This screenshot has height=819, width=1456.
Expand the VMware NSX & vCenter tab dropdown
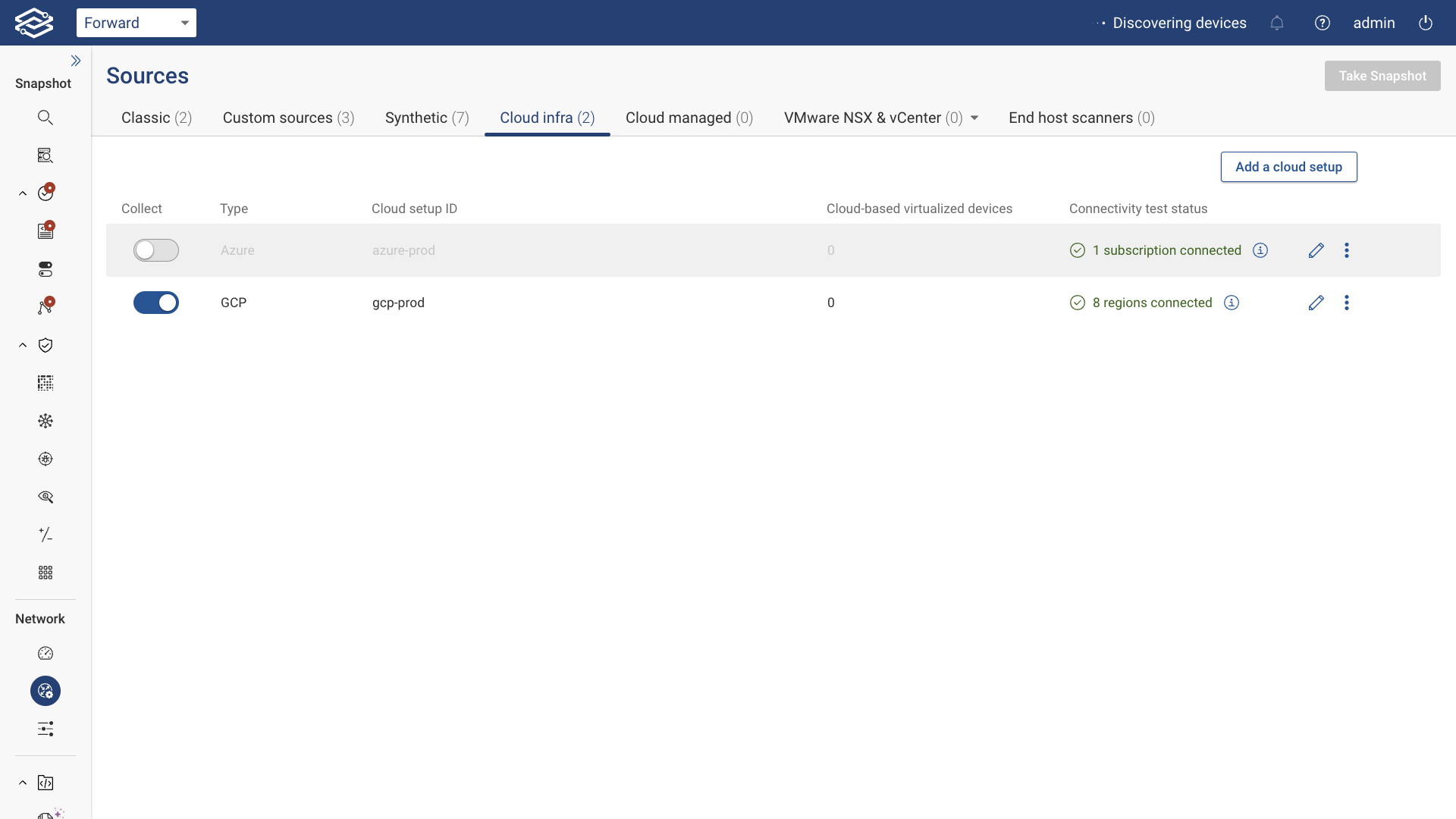coord(974,118)
